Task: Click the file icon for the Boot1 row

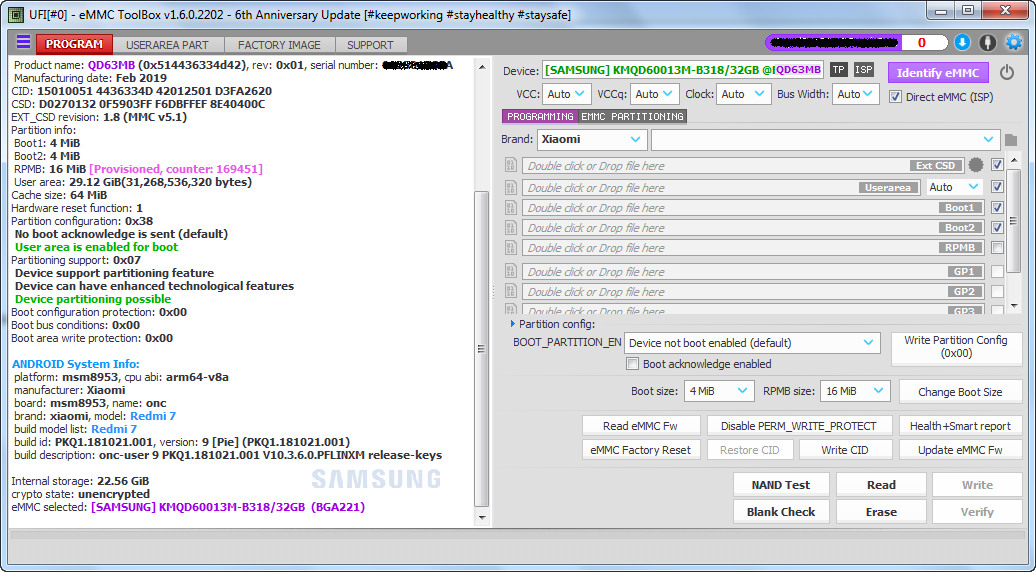Action: [510, 207]
